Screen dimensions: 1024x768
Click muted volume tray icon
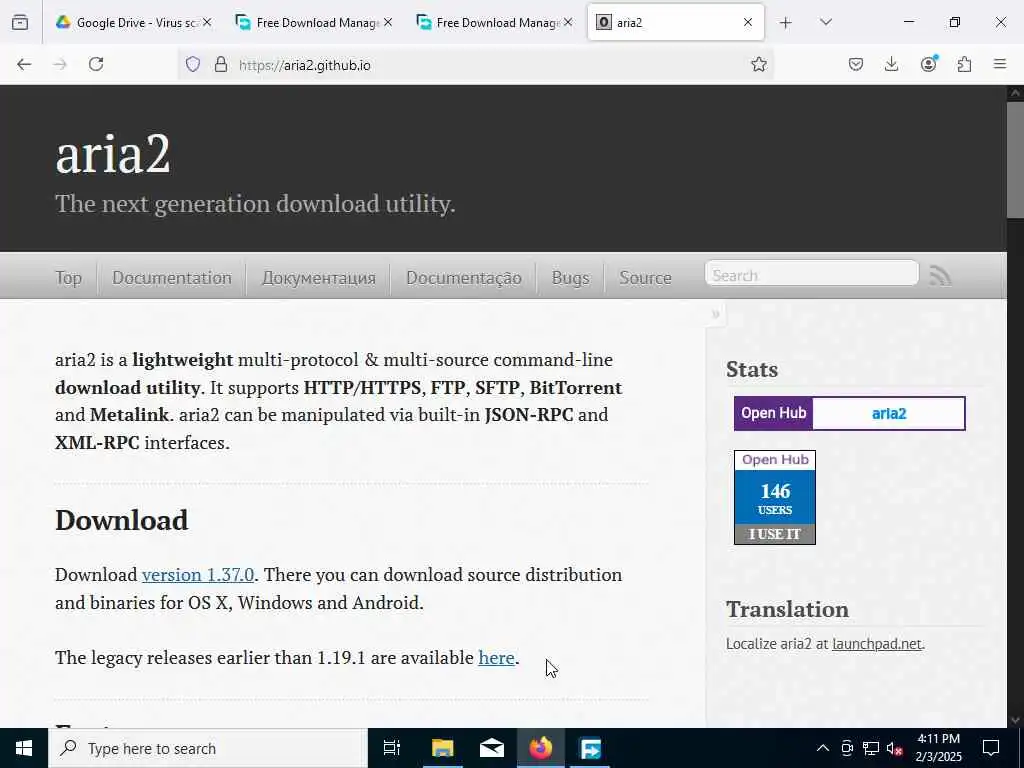[x=894, y=748]
